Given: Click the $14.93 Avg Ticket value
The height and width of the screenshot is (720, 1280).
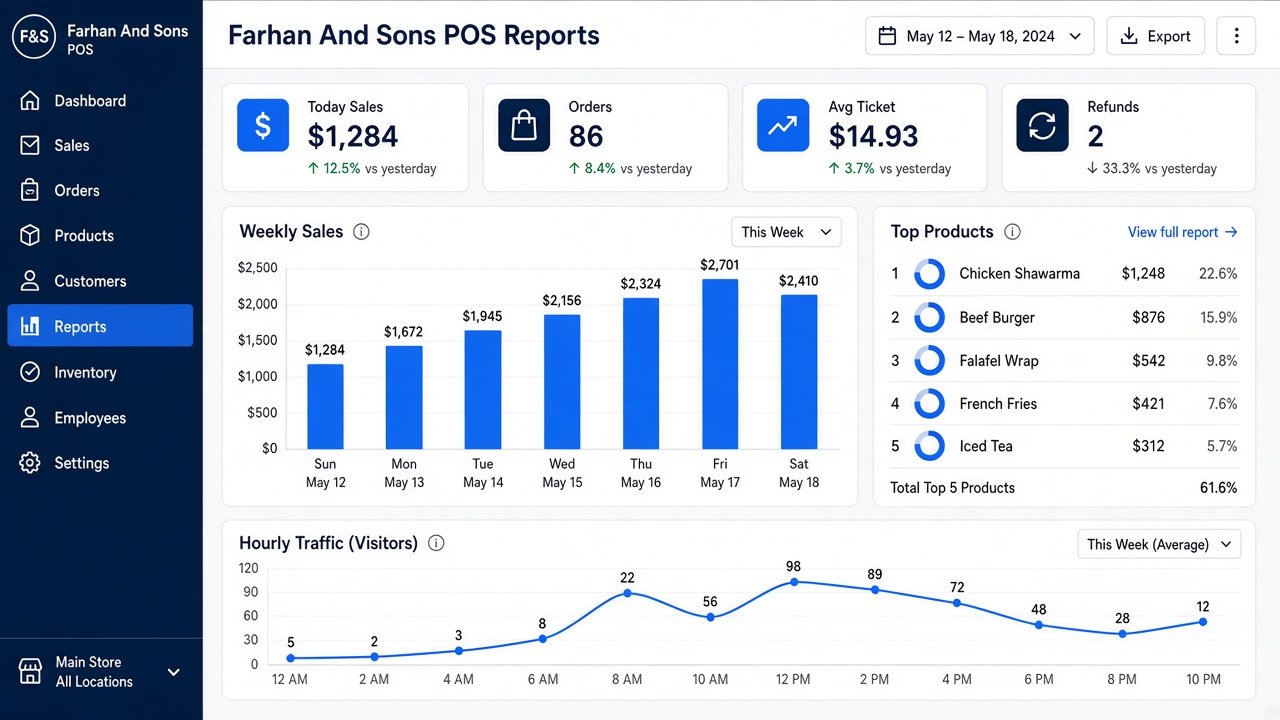Looking at the screenshot, I should click(x=873, y=136).
